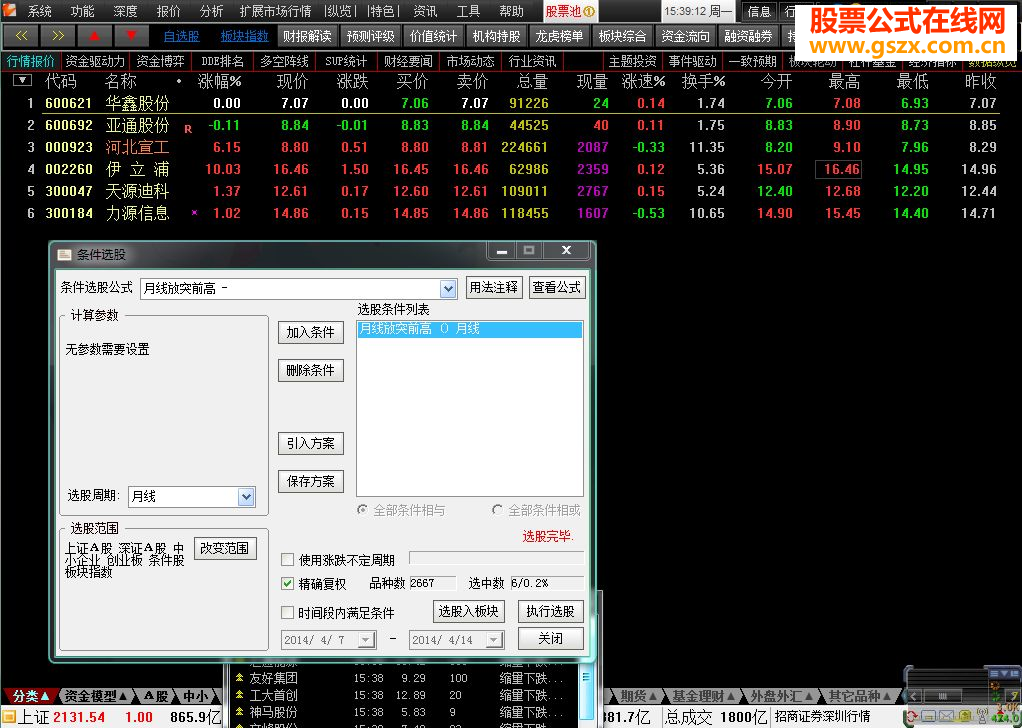Screen dimensions: 1022x728
Task: Select 月线放突前高 0 月线 condition entry
Action: [x=469, y=329]
